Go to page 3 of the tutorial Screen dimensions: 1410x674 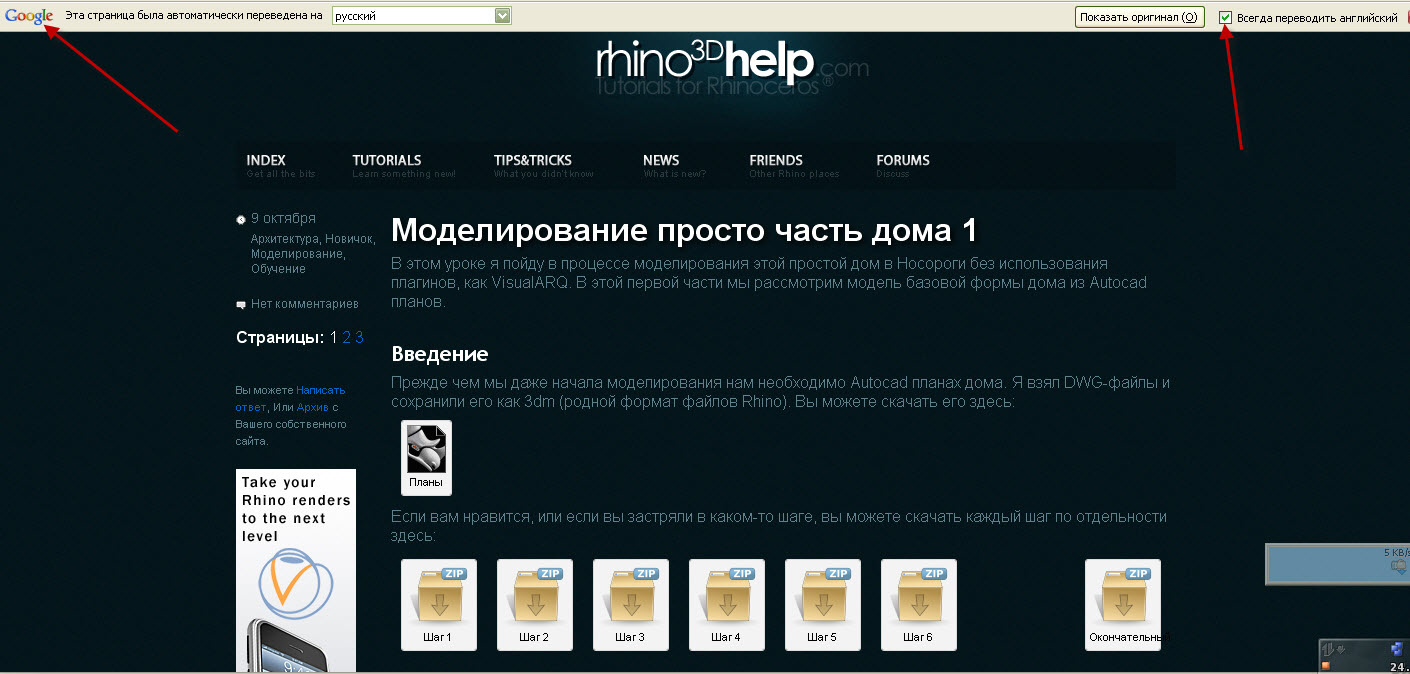click(359, 338)
